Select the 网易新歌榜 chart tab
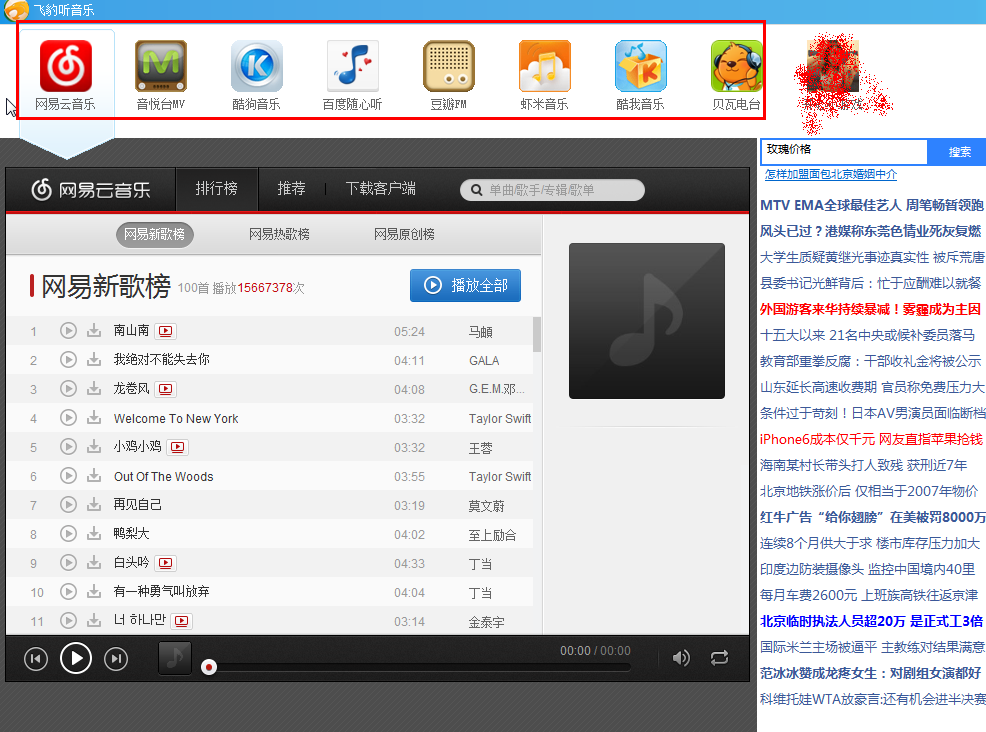986x732 pixels. pyautogui.click(x=155, y=235)
